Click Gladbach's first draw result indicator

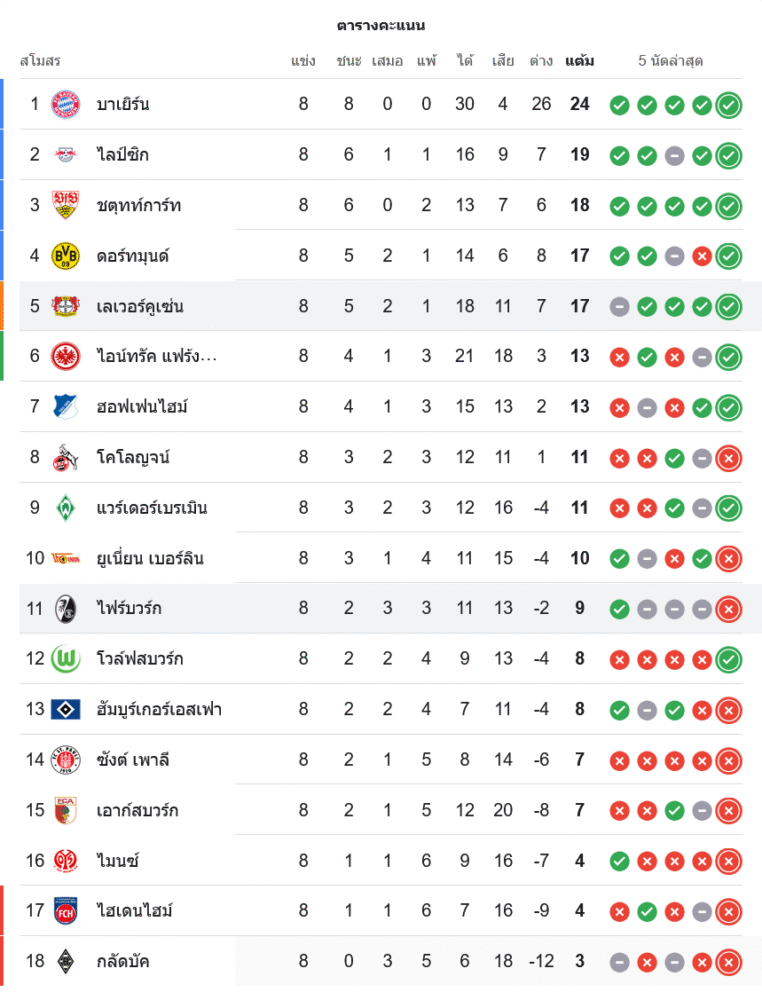[x=619, y=961]
